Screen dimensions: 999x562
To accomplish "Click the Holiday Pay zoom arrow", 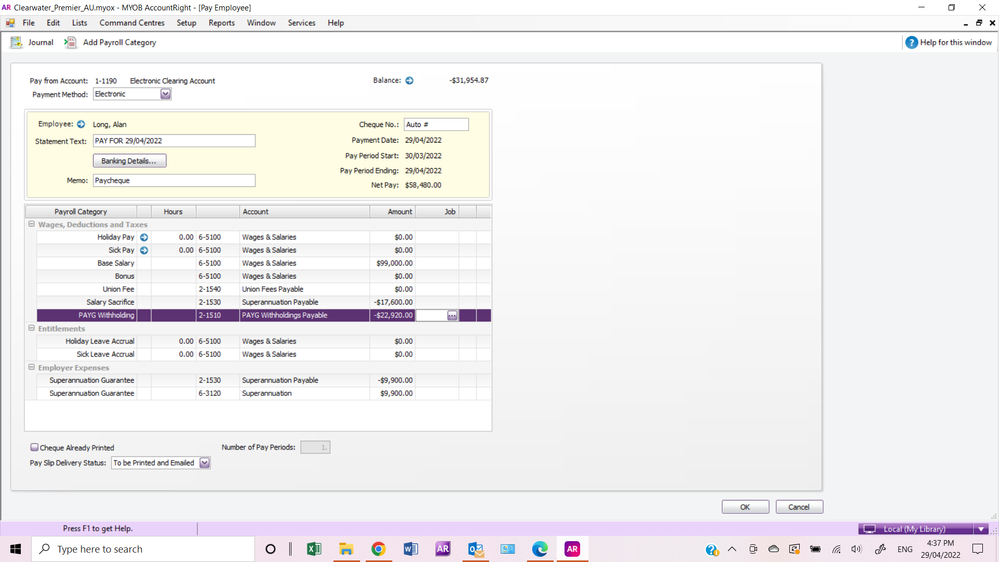I will (x=144, y=237).
